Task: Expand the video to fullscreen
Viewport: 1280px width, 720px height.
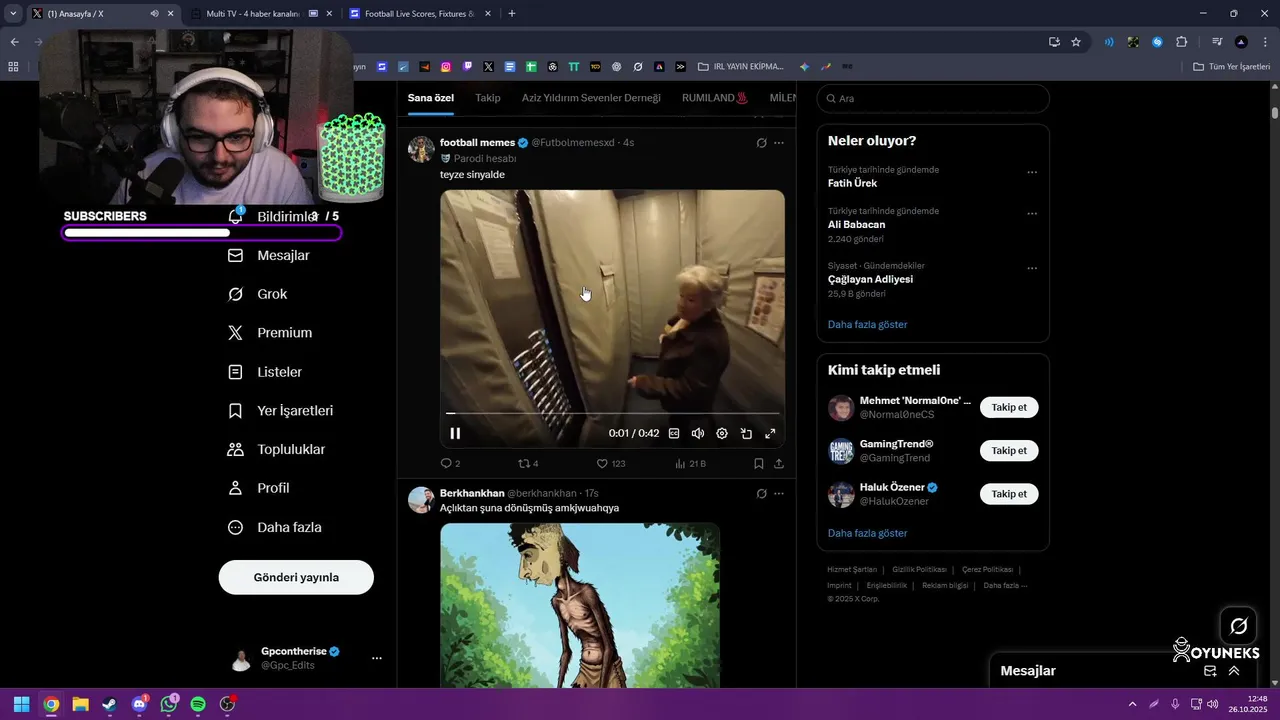Action: pyautogui.click(x=770, y=433)
